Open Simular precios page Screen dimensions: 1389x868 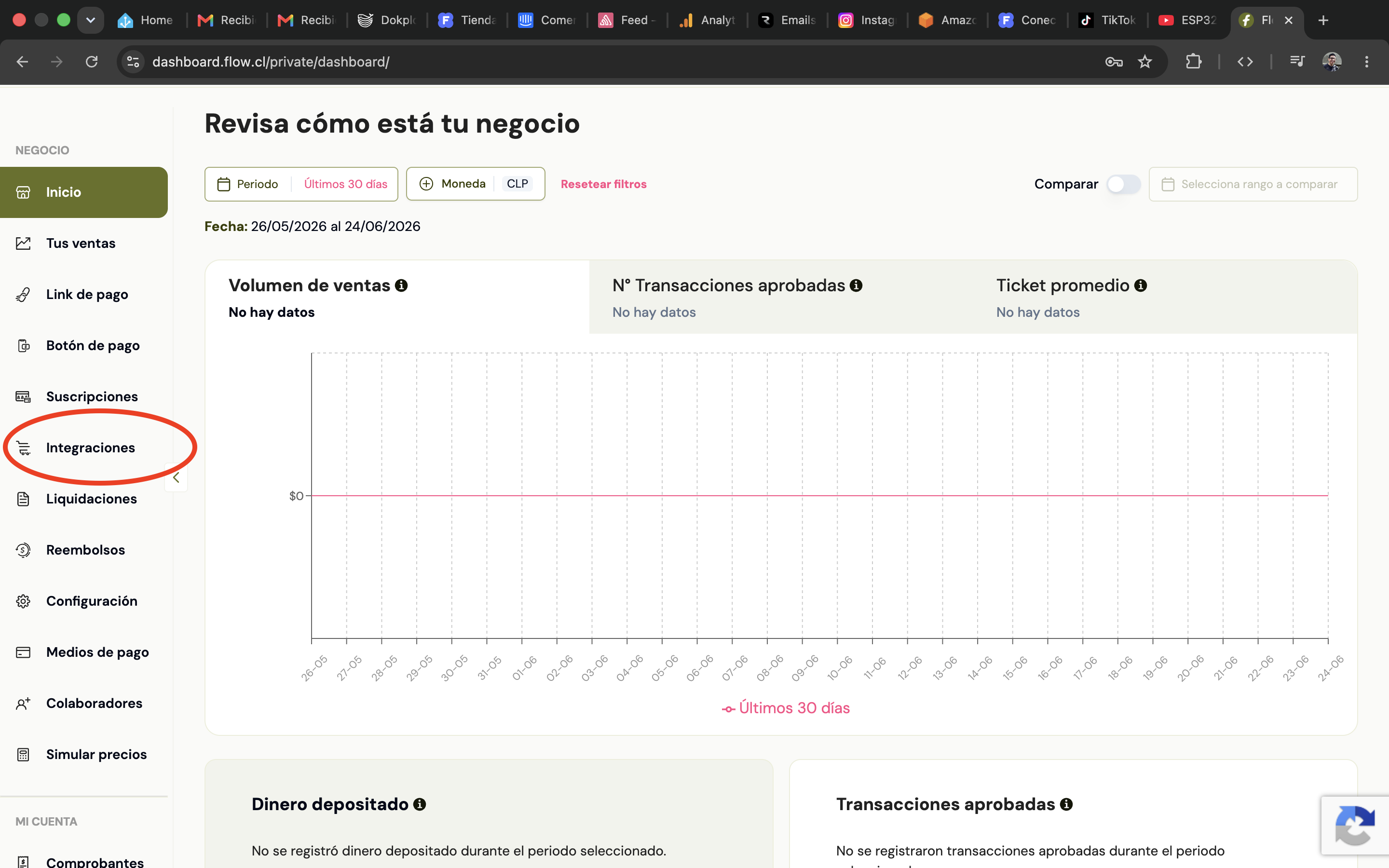[84, 754]
